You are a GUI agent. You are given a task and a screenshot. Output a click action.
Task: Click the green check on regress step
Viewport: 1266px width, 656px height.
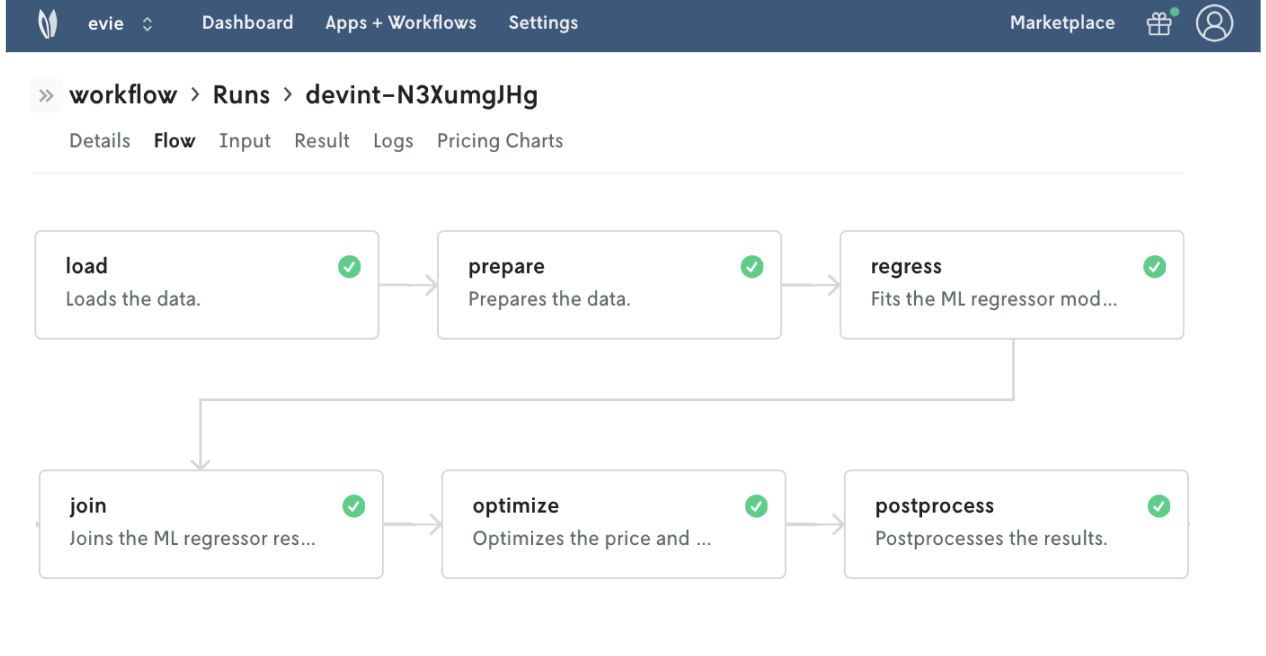1154,267
